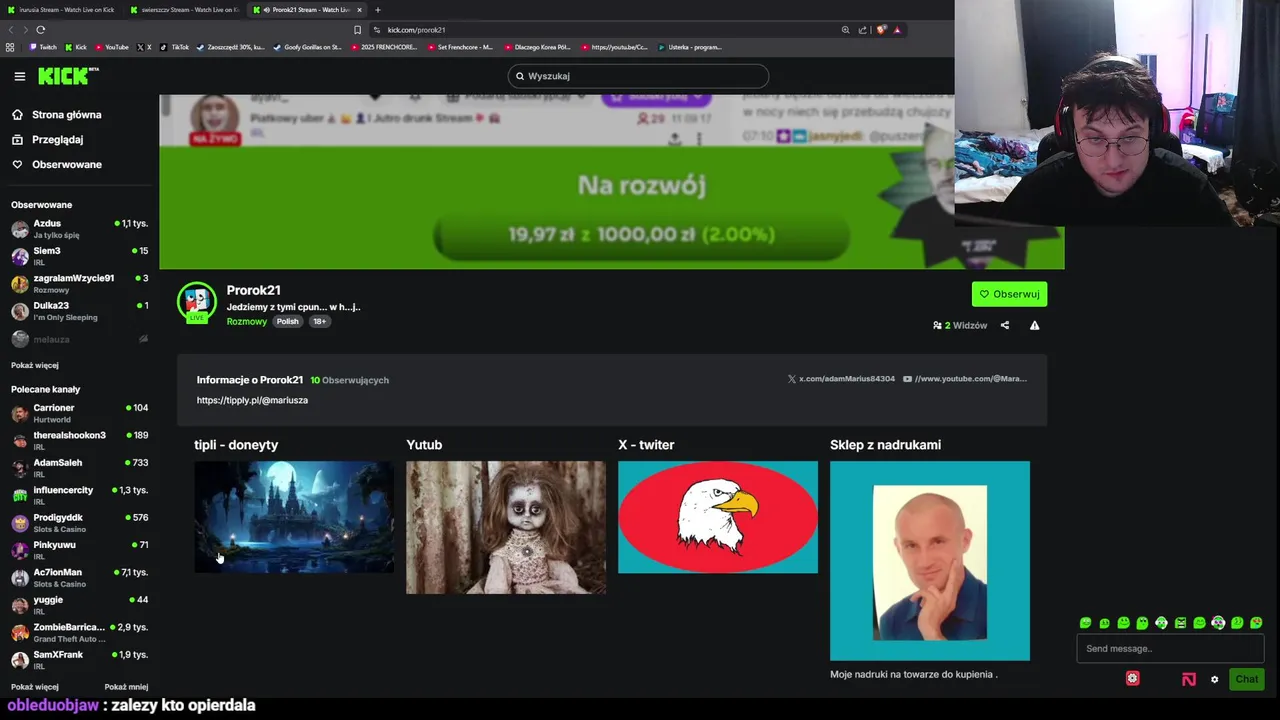Click into the Send message chat box
The image size is (1280, 720).
click(1170, 649)
